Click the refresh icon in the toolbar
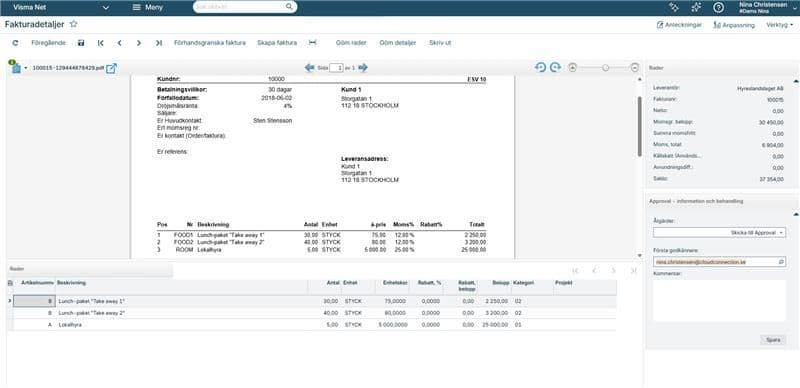 coord(15,43)
